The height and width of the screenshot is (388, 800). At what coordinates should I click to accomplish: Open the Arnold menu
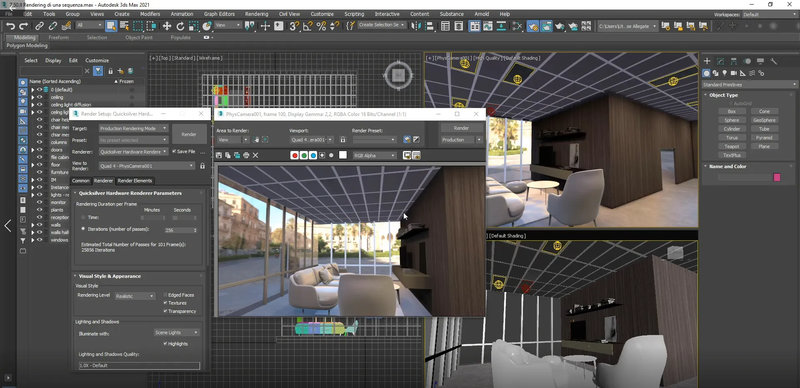[x=481, y=14]
